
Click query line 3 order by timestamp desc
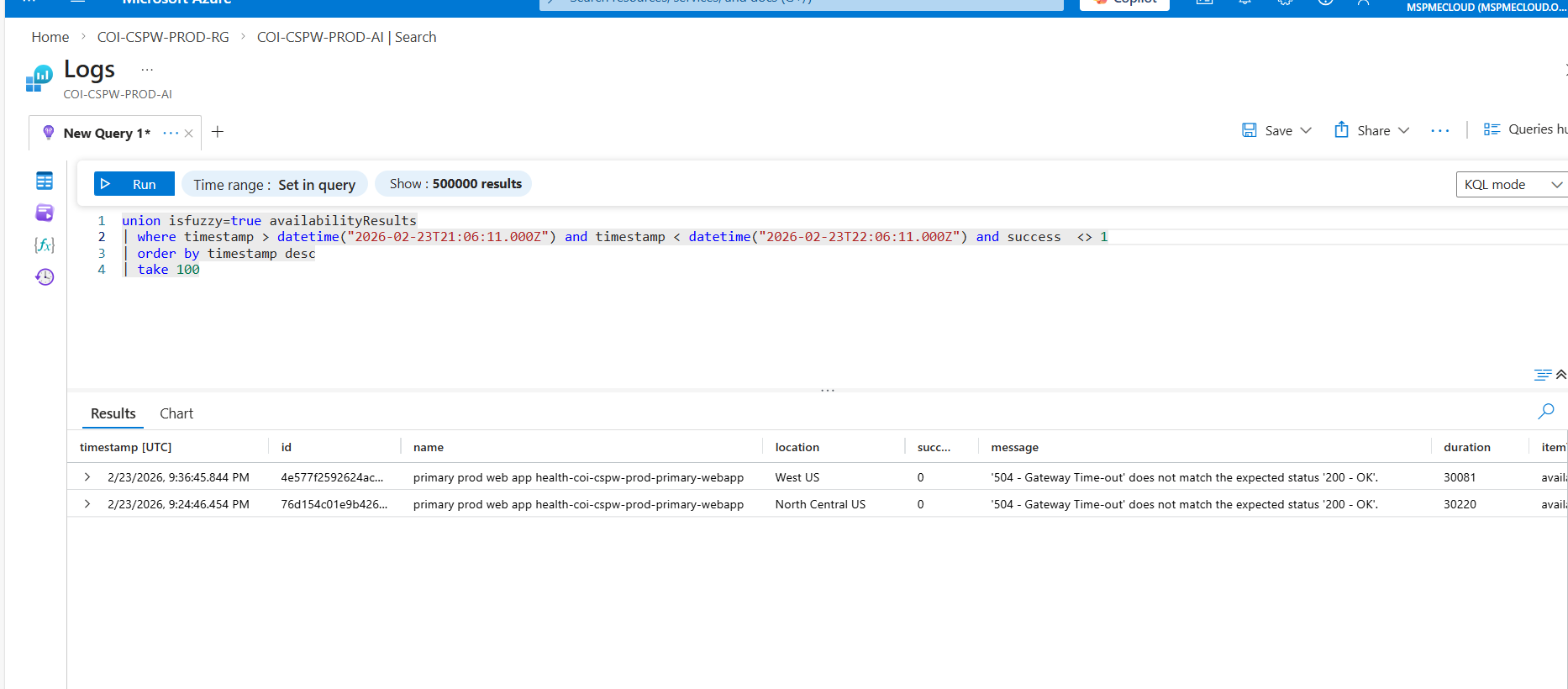[219, 254]
